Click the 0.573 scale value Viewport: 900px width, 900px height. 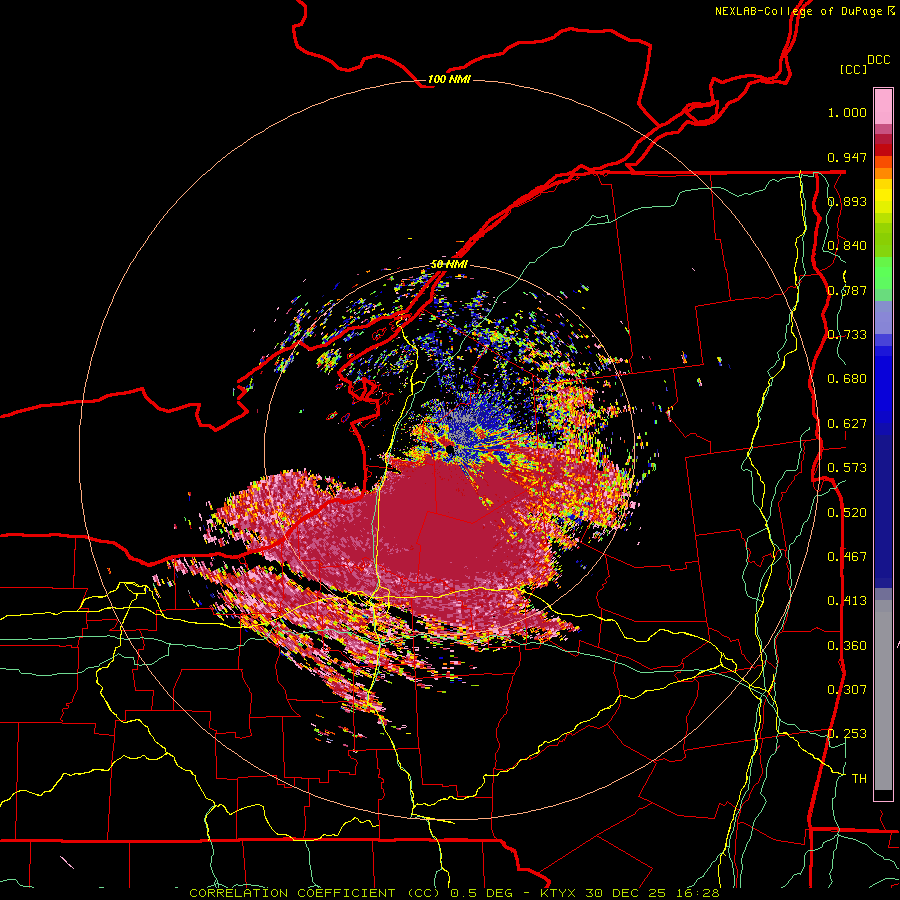pyautogui.click(x=847, y=467)
